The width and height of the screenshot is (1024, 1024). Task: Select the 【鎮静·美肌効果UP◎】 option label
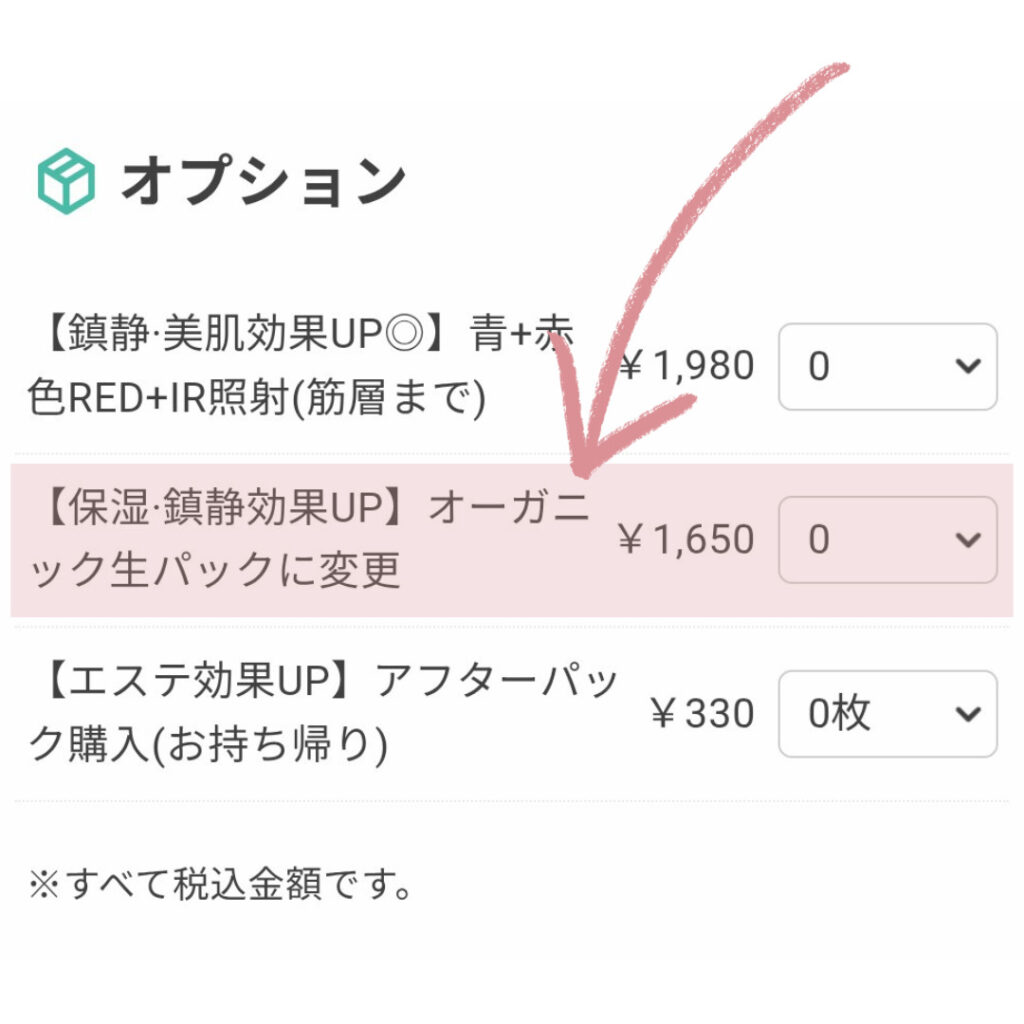(x=300, y=368)
